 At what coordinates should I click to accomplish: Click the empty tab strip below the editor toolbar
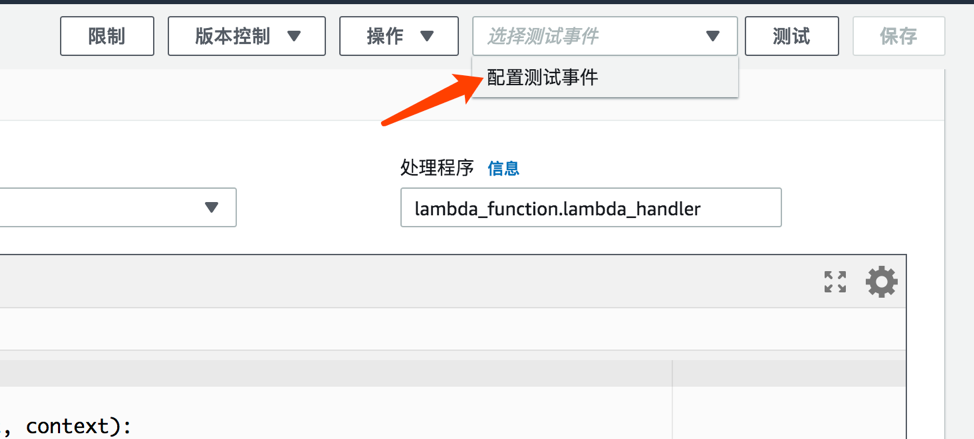[x=452, y=328]
